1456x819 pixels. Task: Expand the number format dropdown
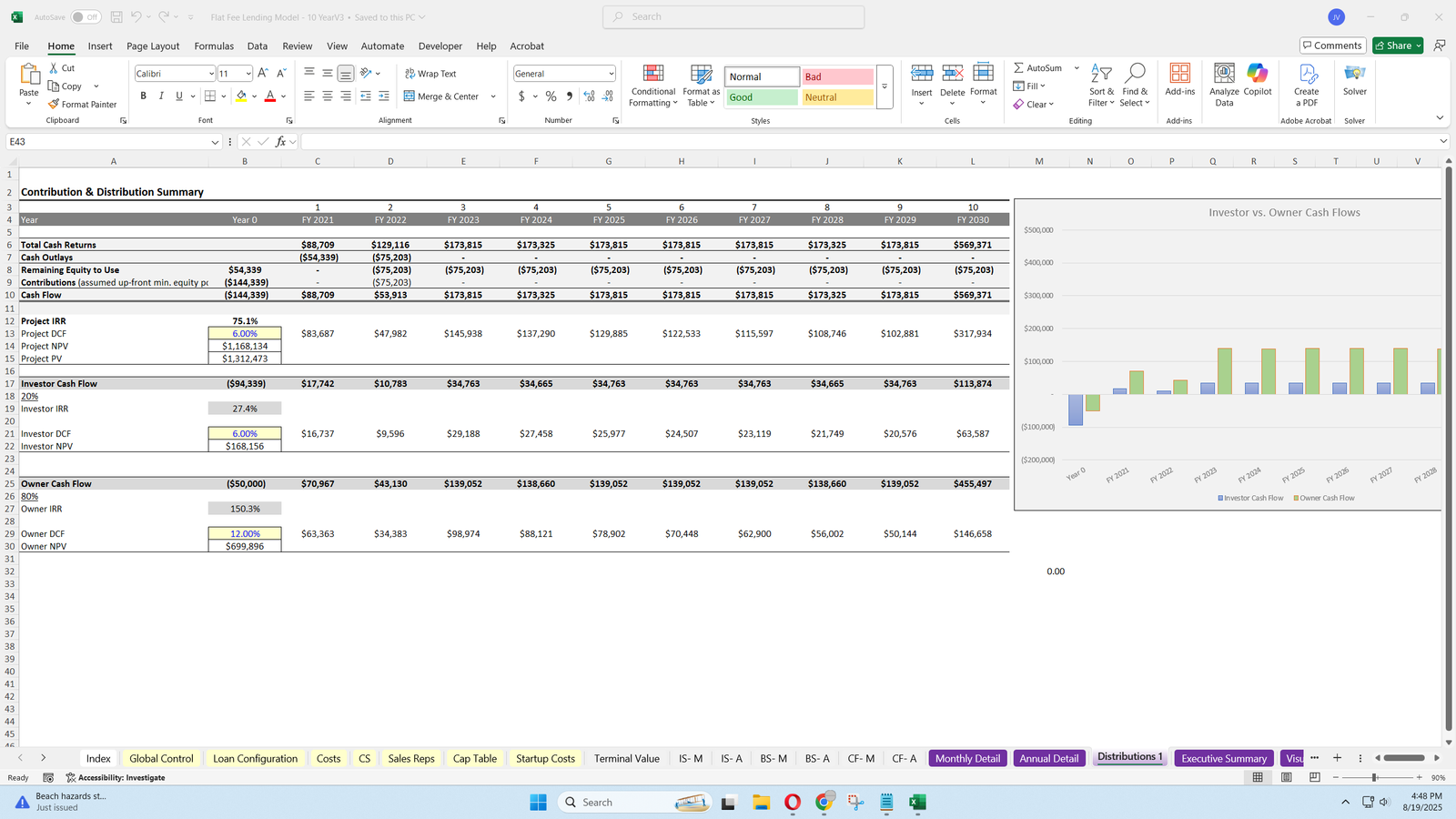pyautogui.click(x=611, y=74)
